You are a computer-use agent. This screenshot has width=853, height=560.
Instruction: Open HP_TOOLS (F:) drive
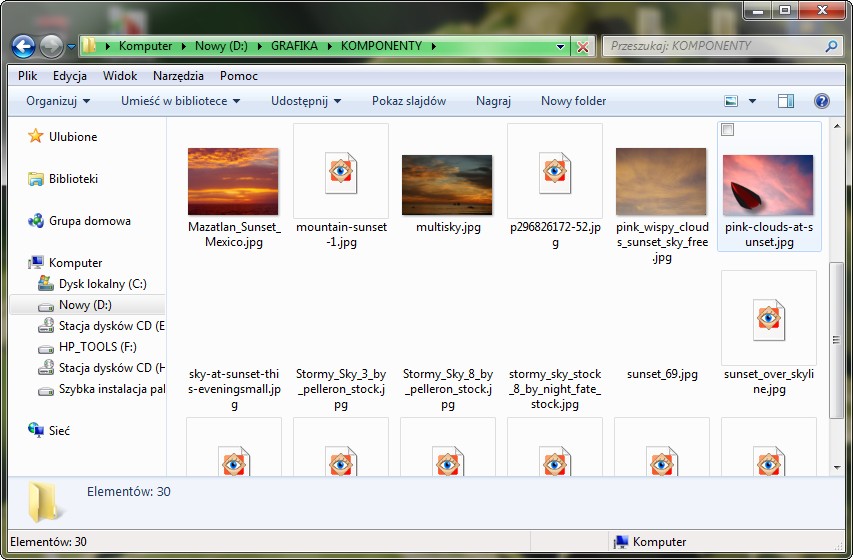click(x=97, y=347)
